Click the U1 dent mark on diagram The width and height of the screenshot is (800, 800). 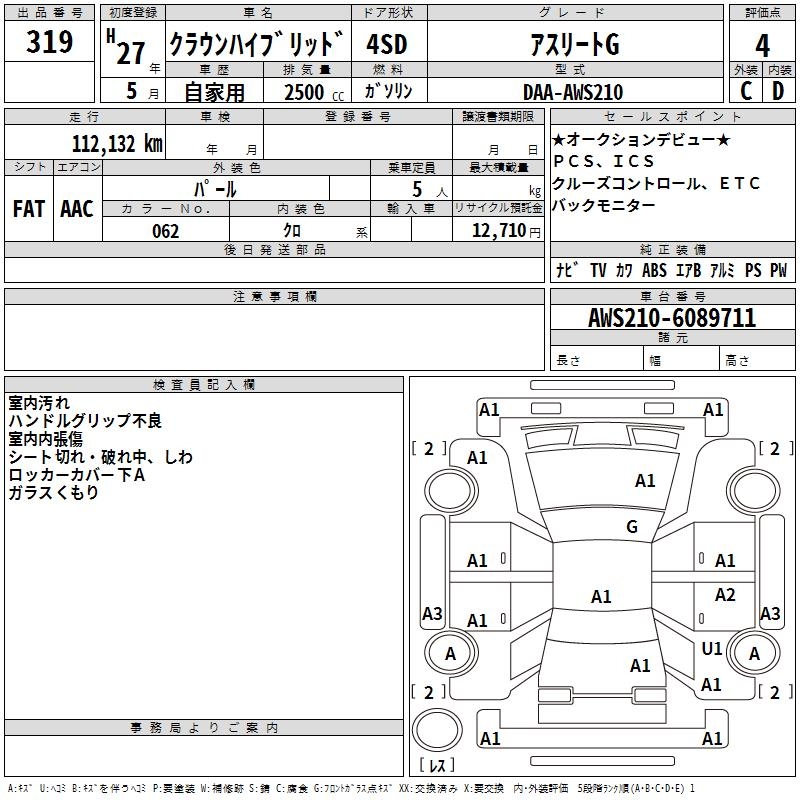pyautogui.click(x=712, y=649)
